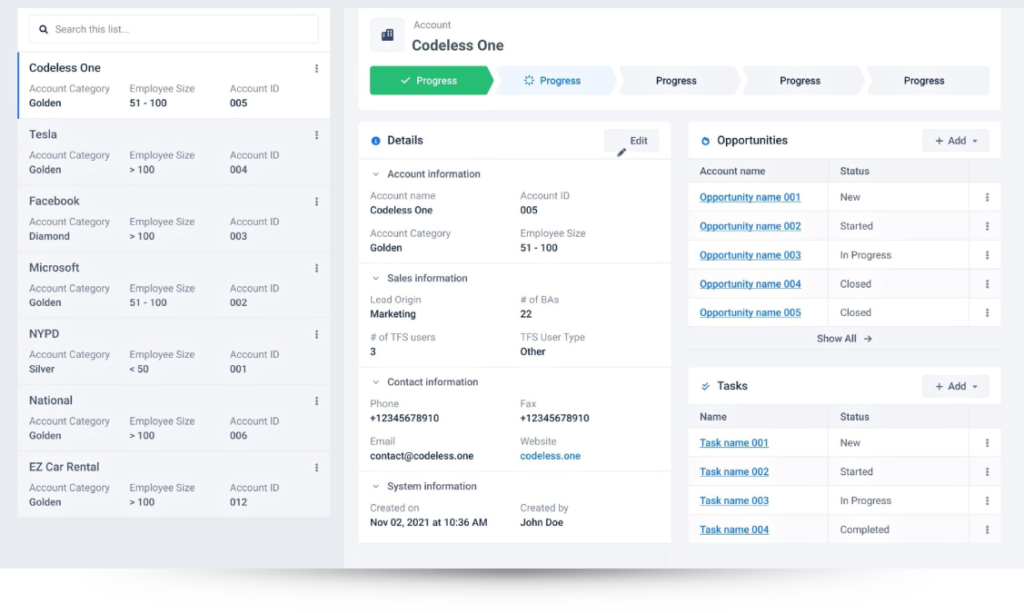
Task: Open options for Opportunity name 004
Action: tap(987, 284)
